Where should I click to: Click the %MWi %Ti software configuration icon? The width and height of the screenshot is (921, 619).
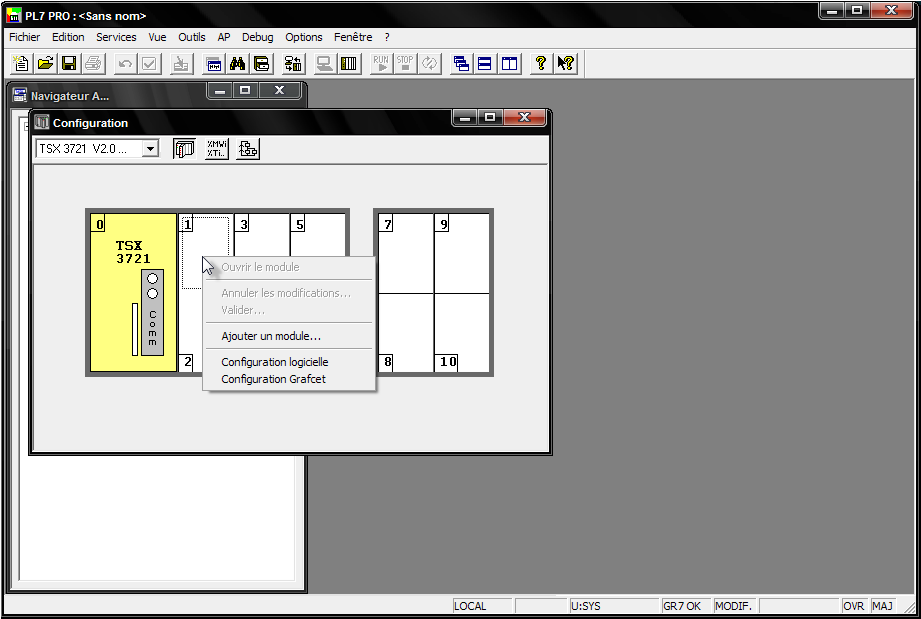tap(216, 149)
